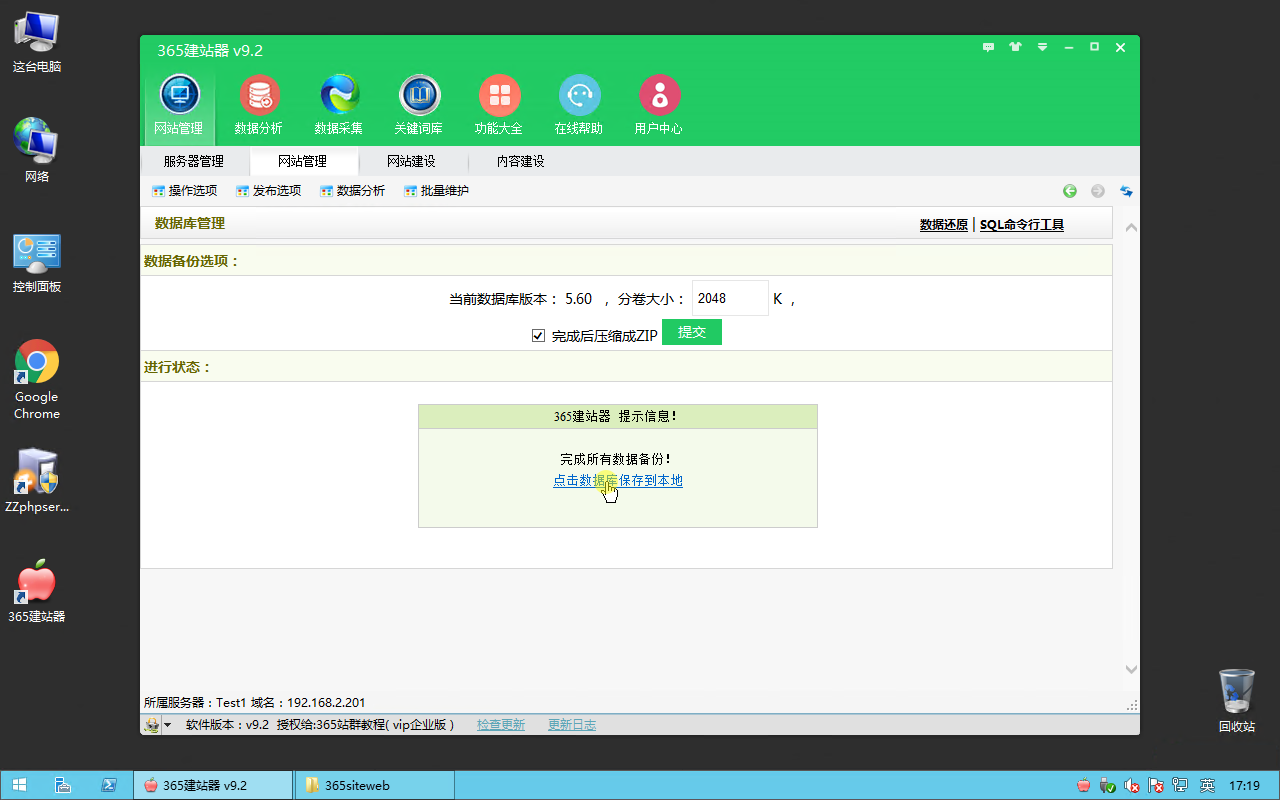Click the green 提交 button

(692, 332)
